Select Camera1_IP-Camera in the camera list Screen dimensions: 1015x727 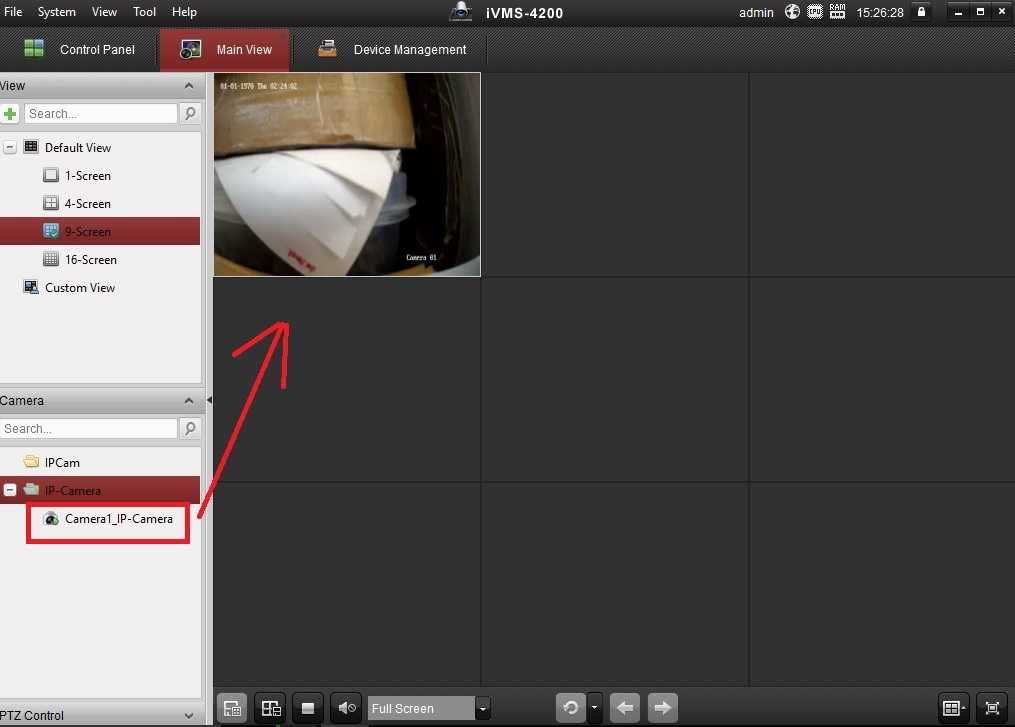(x=118, y=519)
